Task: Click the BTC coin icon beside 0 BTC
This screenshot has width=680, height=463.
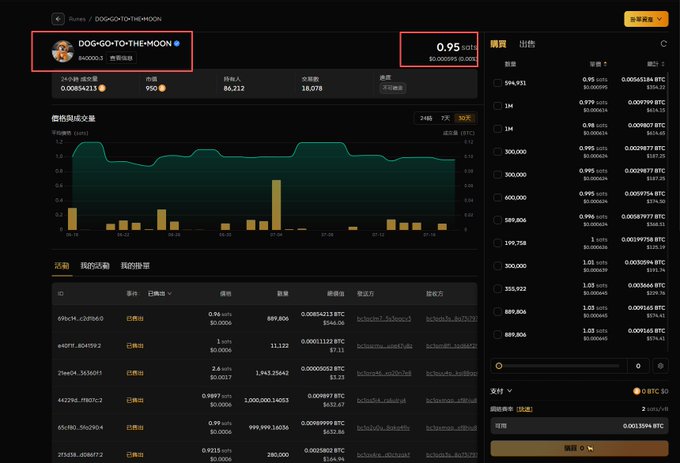Action: click(637, 391)
